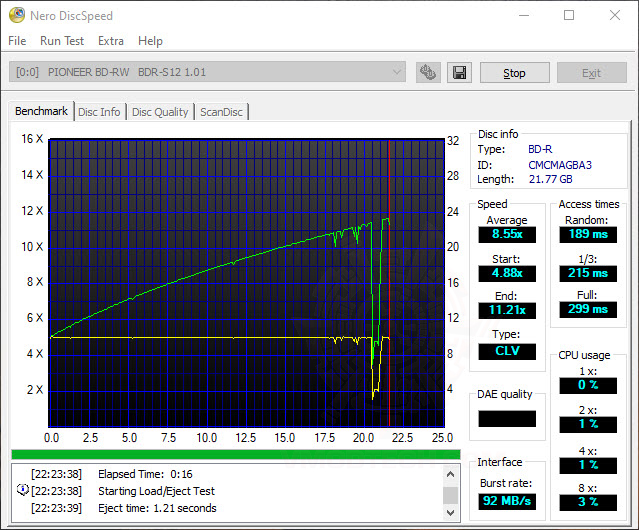639x530 pixels.
Task: Minimize the Nero DiscSpeed window
Action: coord(524,15)
